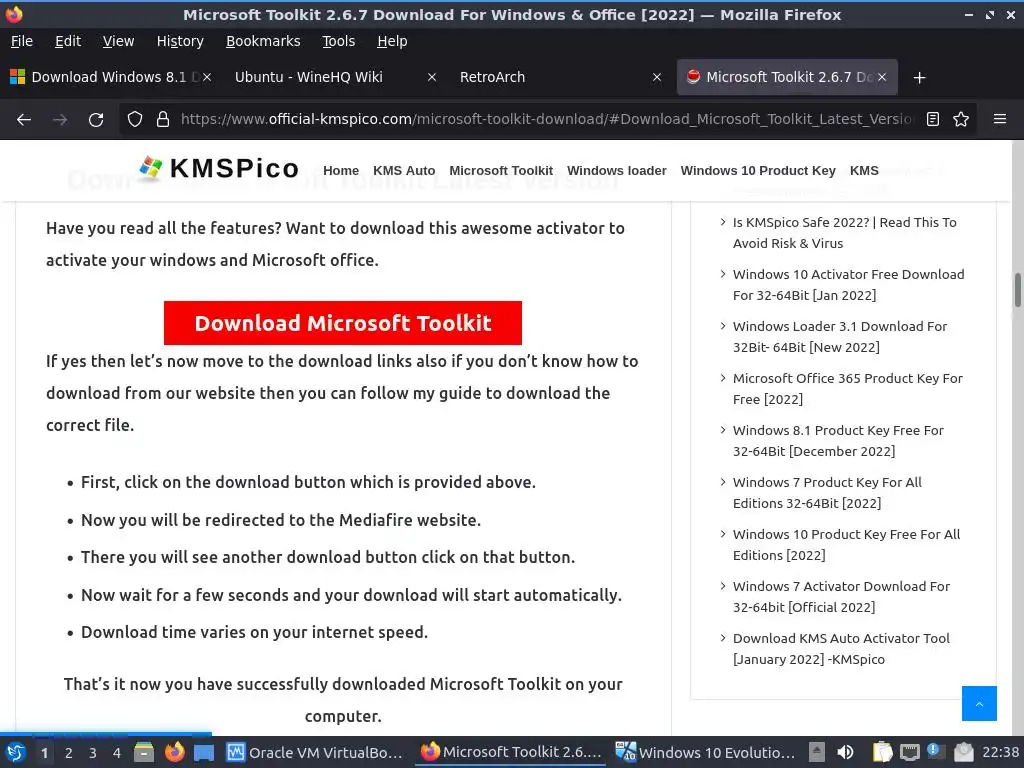Screen dimensions: 1024x768
Task: Open the Edit menu
Action: click(68, 41)
